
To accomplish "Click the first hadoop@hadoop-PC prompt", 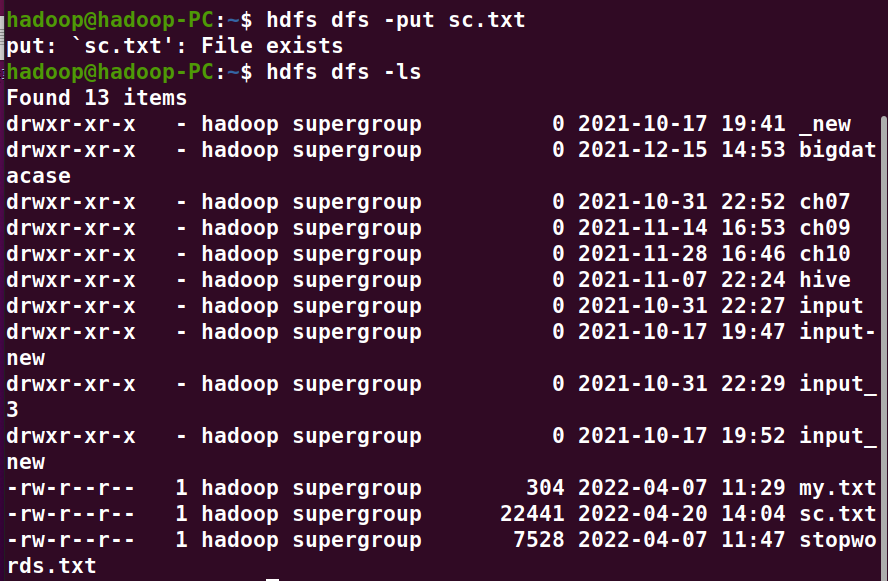I will (x=110, y=20).
